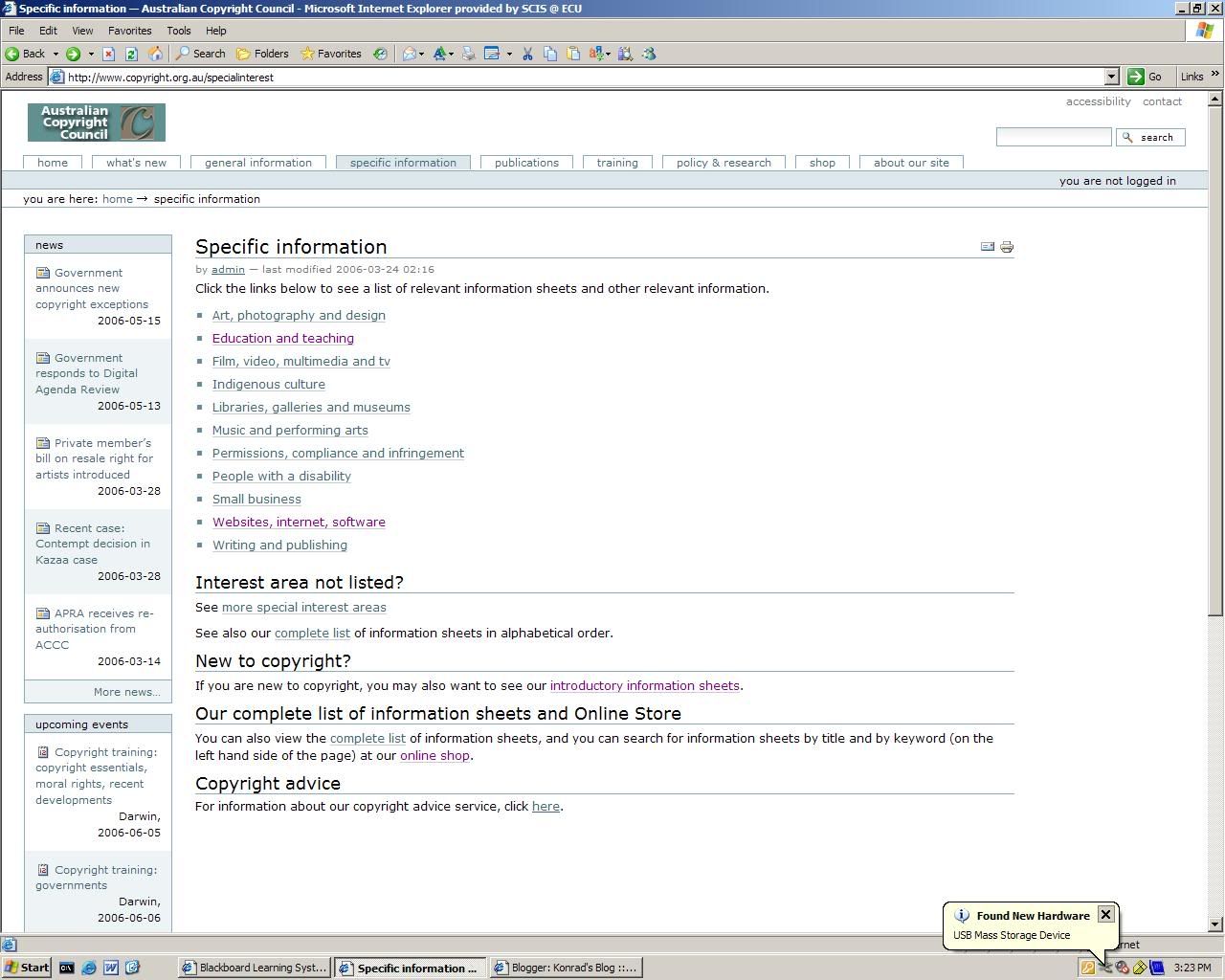
Task: Switch to the publications site tab
Action: 526,163
